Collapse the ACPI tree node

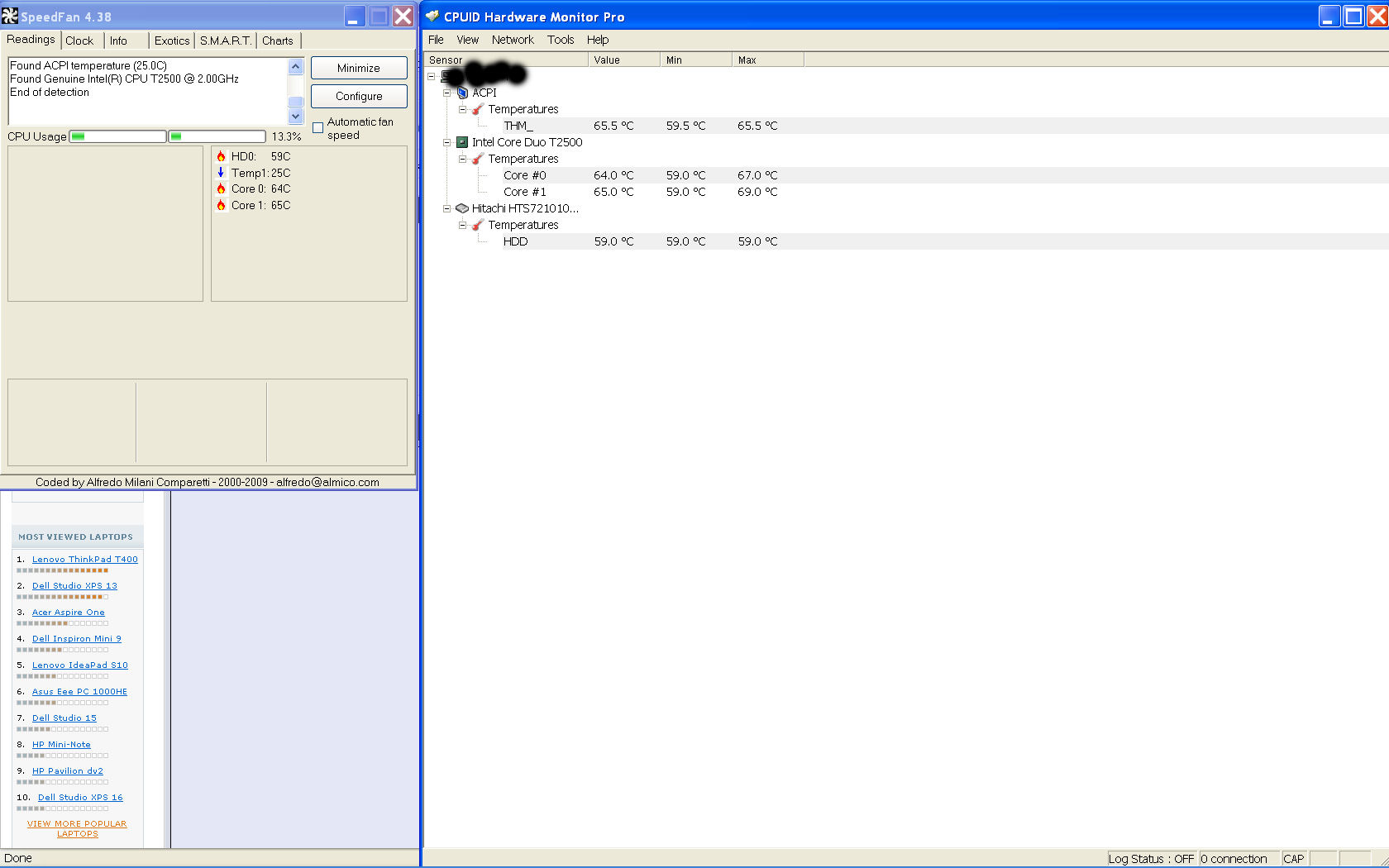[x=446, y=93]
